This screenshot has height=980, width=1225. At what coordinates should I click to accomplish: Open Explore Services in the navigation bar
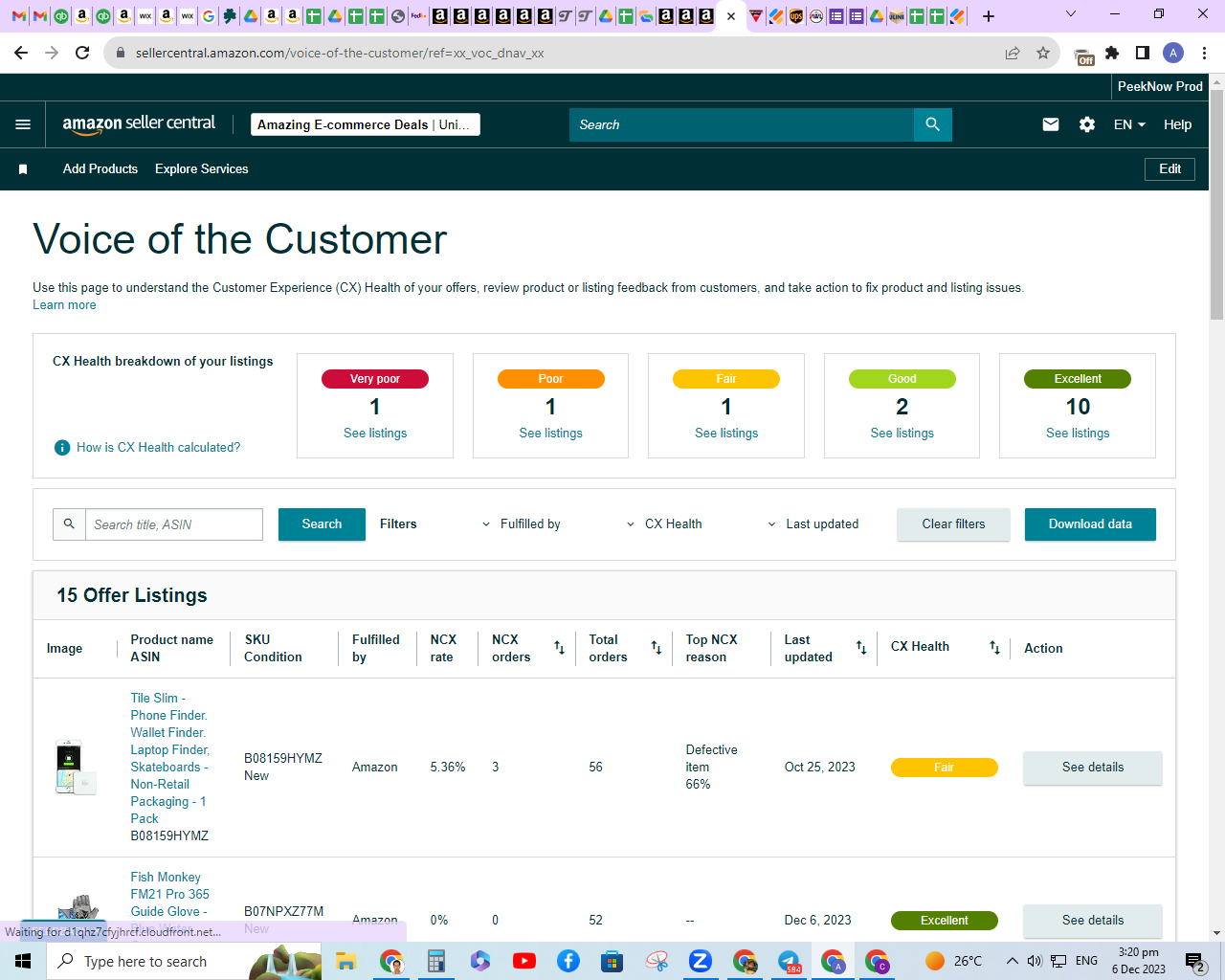[x=202, y=169]
